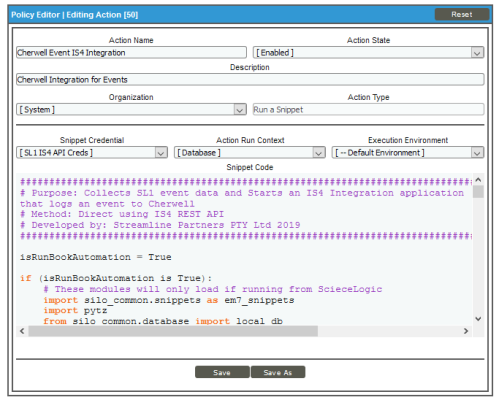Viewport: 499px width, 400px height.
Task: Click the snippet code scroll up arrow
Action: pos(478,180)
